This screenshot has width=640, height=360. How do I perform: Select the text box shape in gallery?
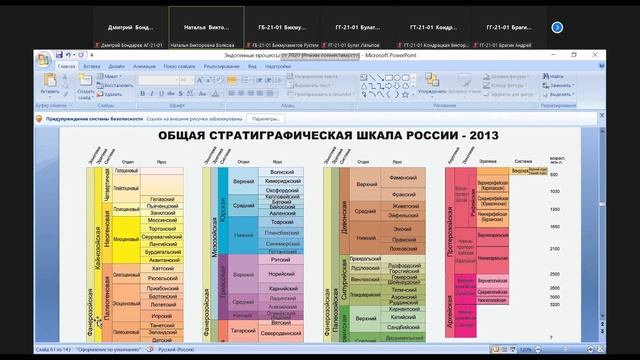363,77
